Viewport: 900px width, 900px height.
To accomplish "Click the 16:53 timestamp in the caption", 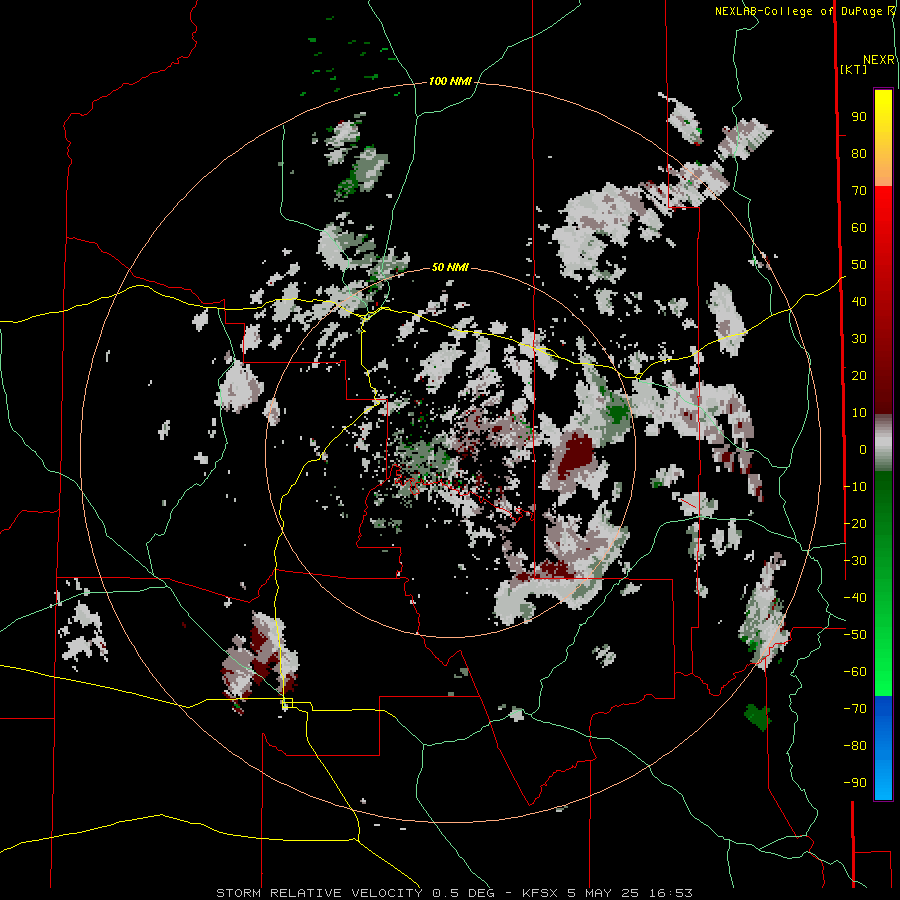I will point(671,893).
